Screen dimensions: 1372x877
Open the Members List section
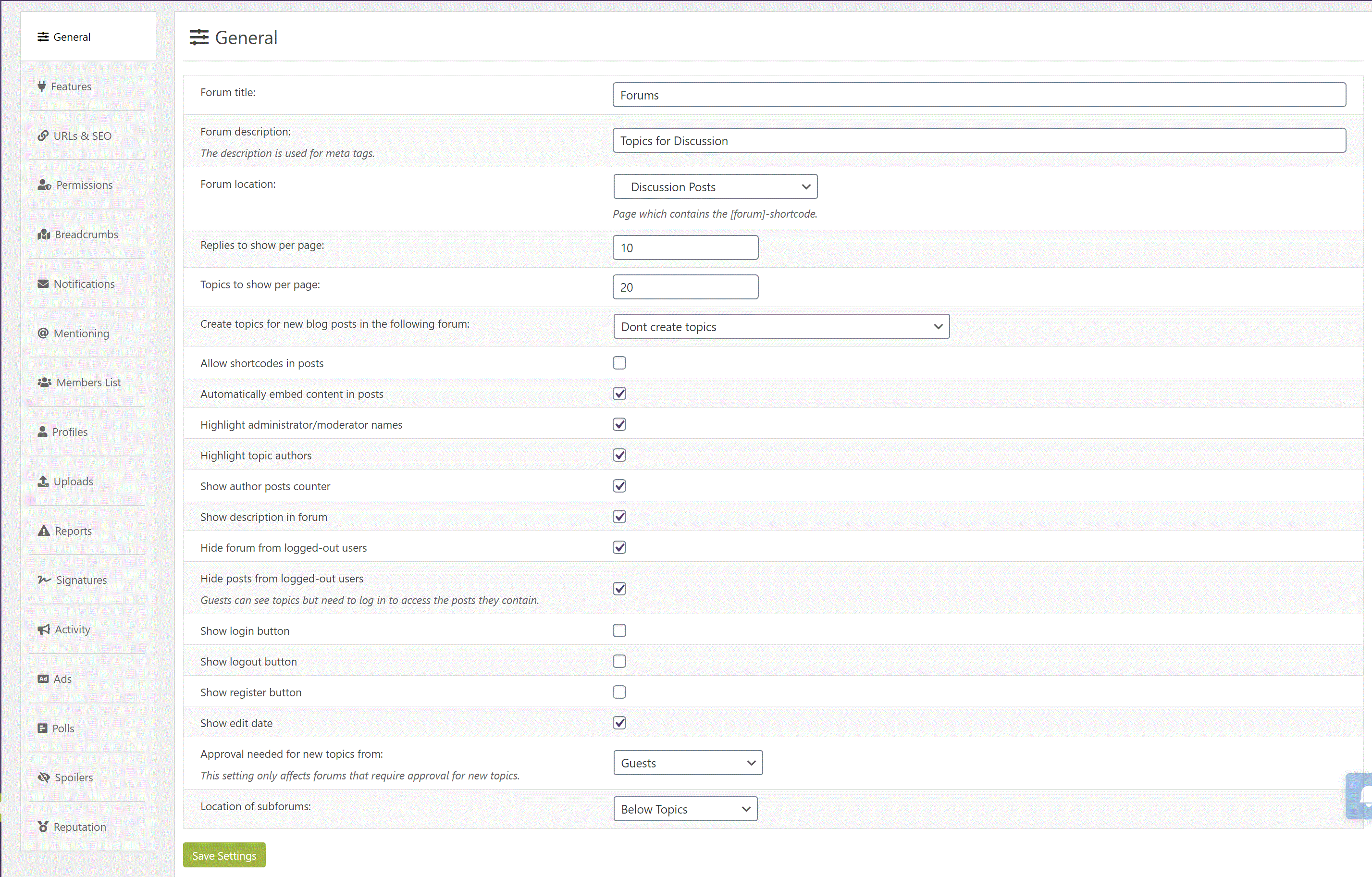88,383
